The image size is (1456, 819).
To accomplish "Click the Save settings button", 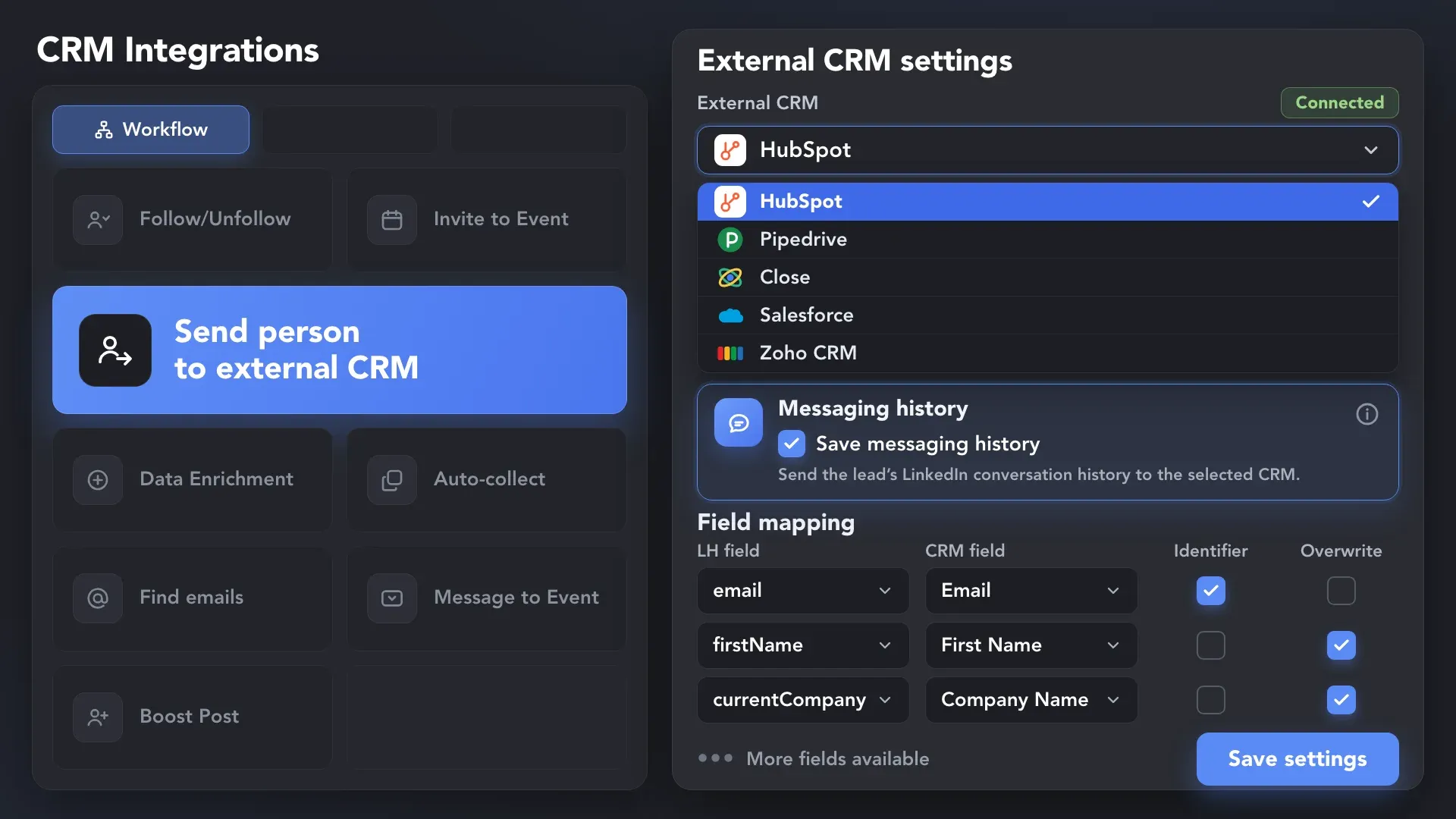I will (1298, 759).
